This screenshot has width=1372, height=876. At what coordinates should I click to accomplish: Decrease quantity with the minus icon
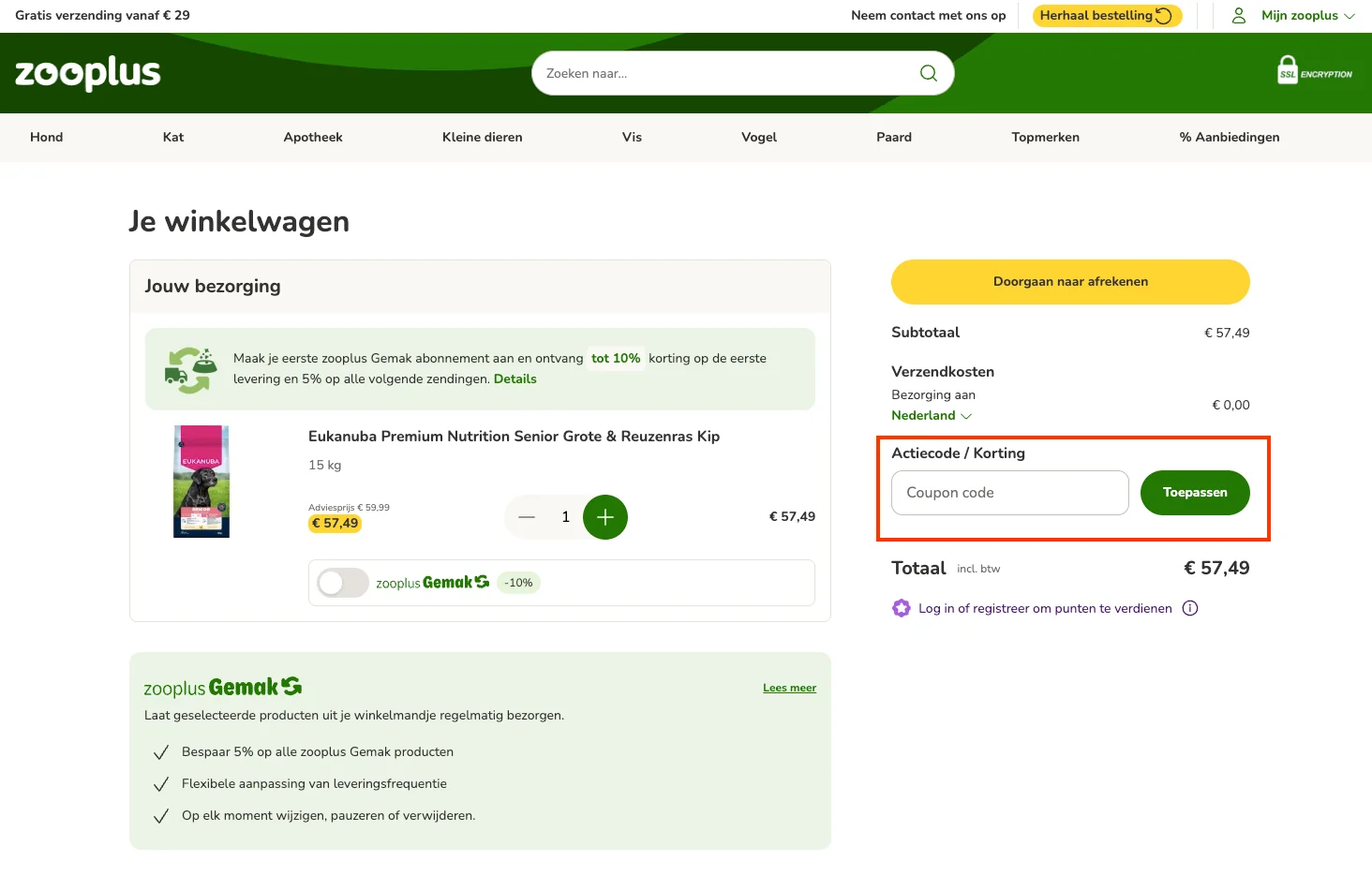[527, 516]
